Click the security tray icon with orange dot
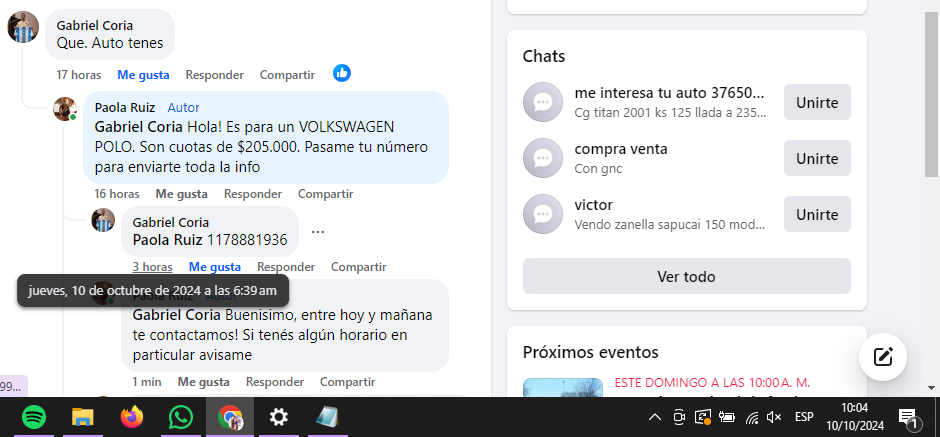Image resolution: width=940 pixels, height=437 pixels. pyautogui.click(x=703, y=417)
